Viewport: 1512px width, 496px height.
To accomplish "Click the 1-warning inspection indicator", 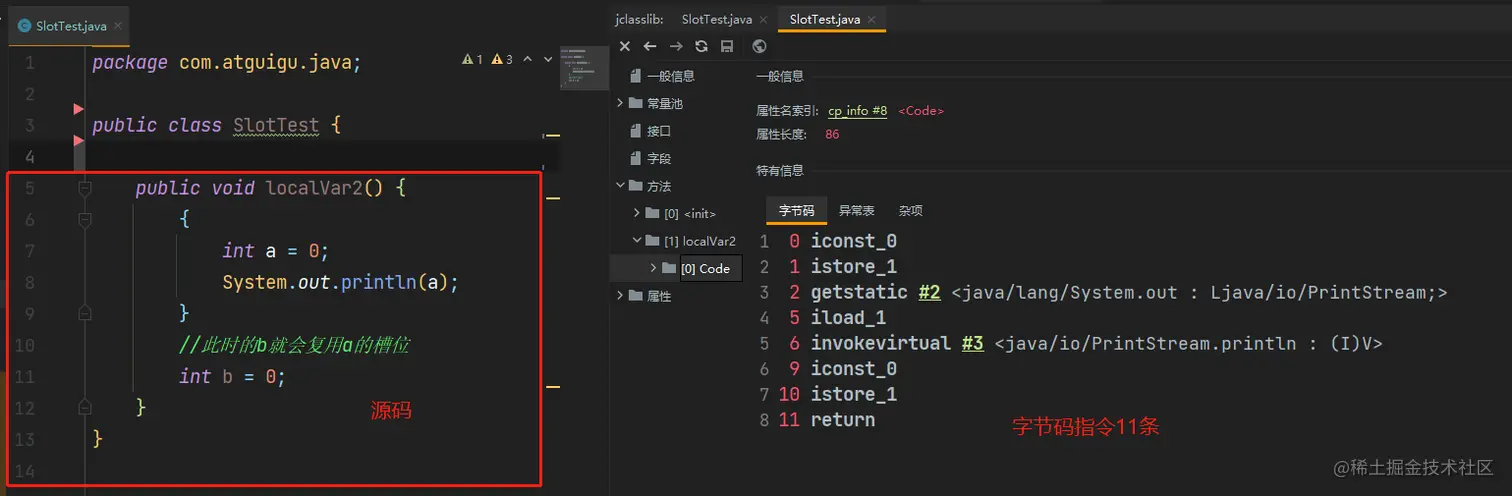I will click(x=472, y=60).
